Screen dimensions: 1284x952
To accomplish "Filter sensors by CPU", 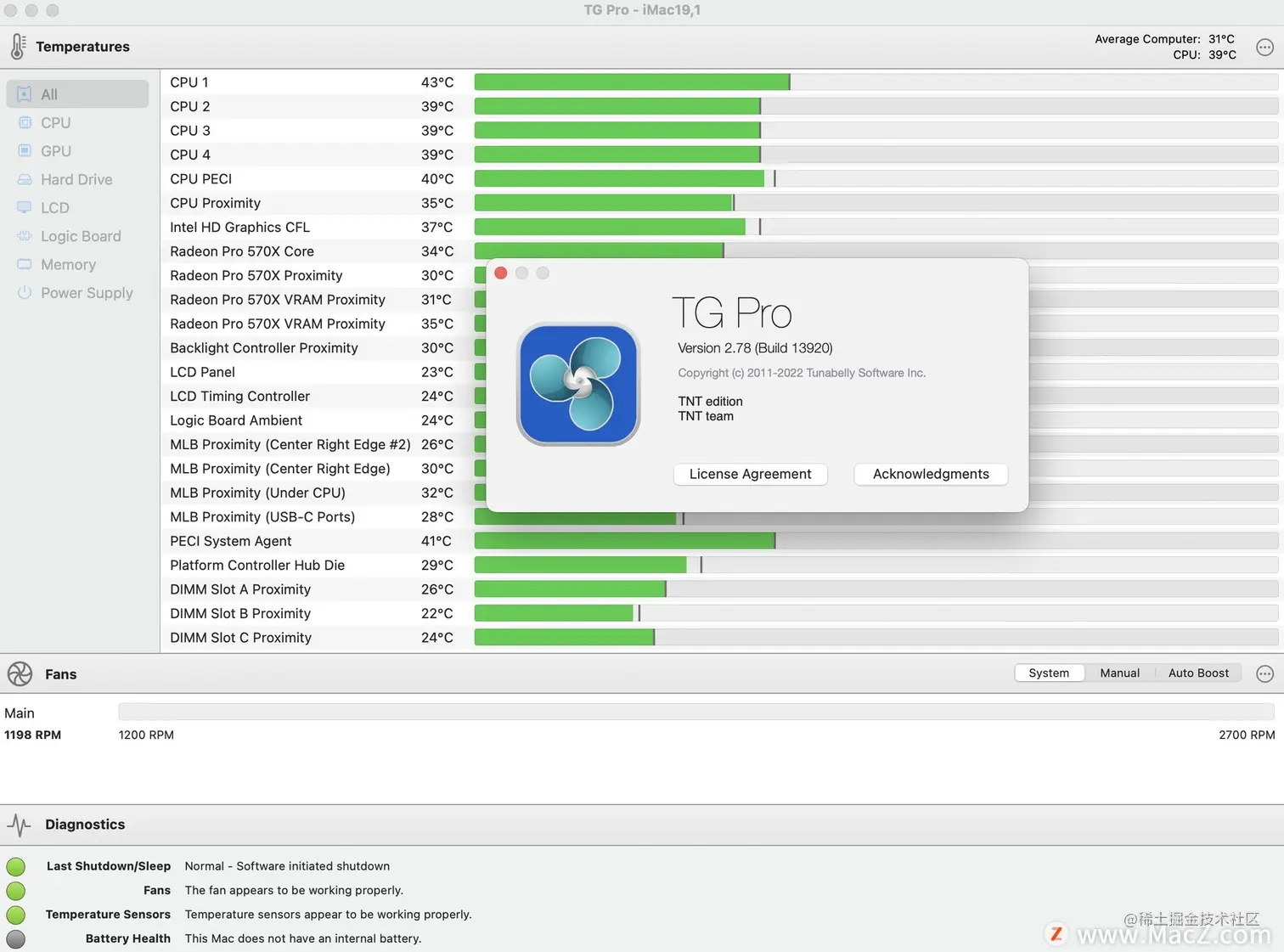I will [x=77, y=122].
